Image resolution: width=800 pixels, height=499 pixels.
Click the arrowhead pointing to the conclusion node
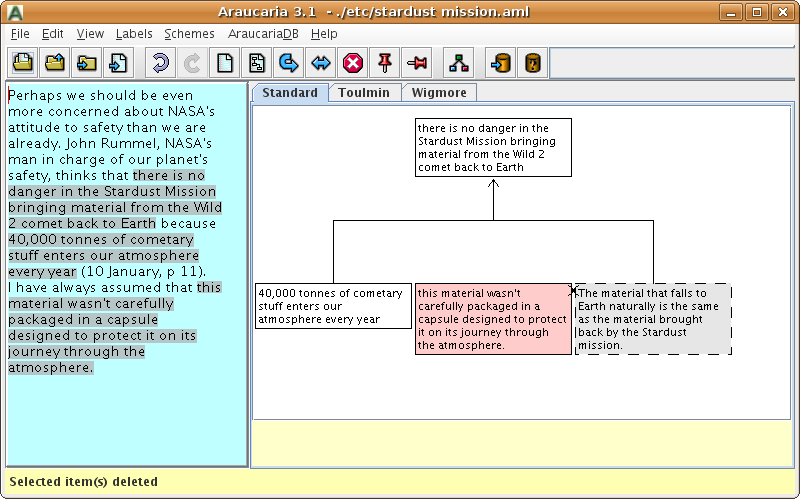tap(493, 183)
